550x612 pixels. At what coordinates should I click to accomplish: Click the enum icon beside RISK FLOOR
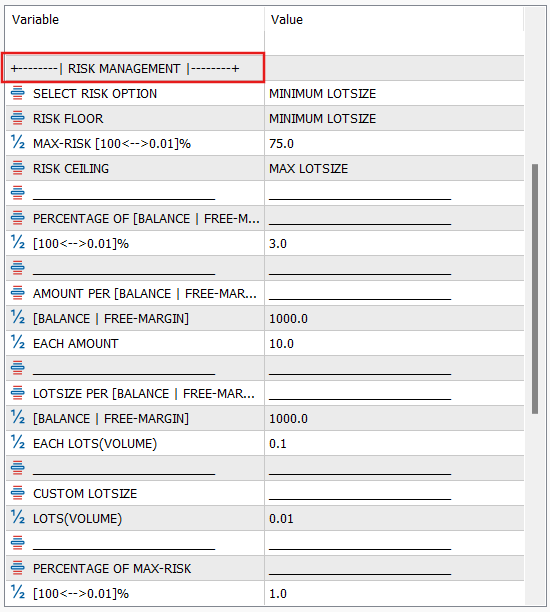click(18, 118)
